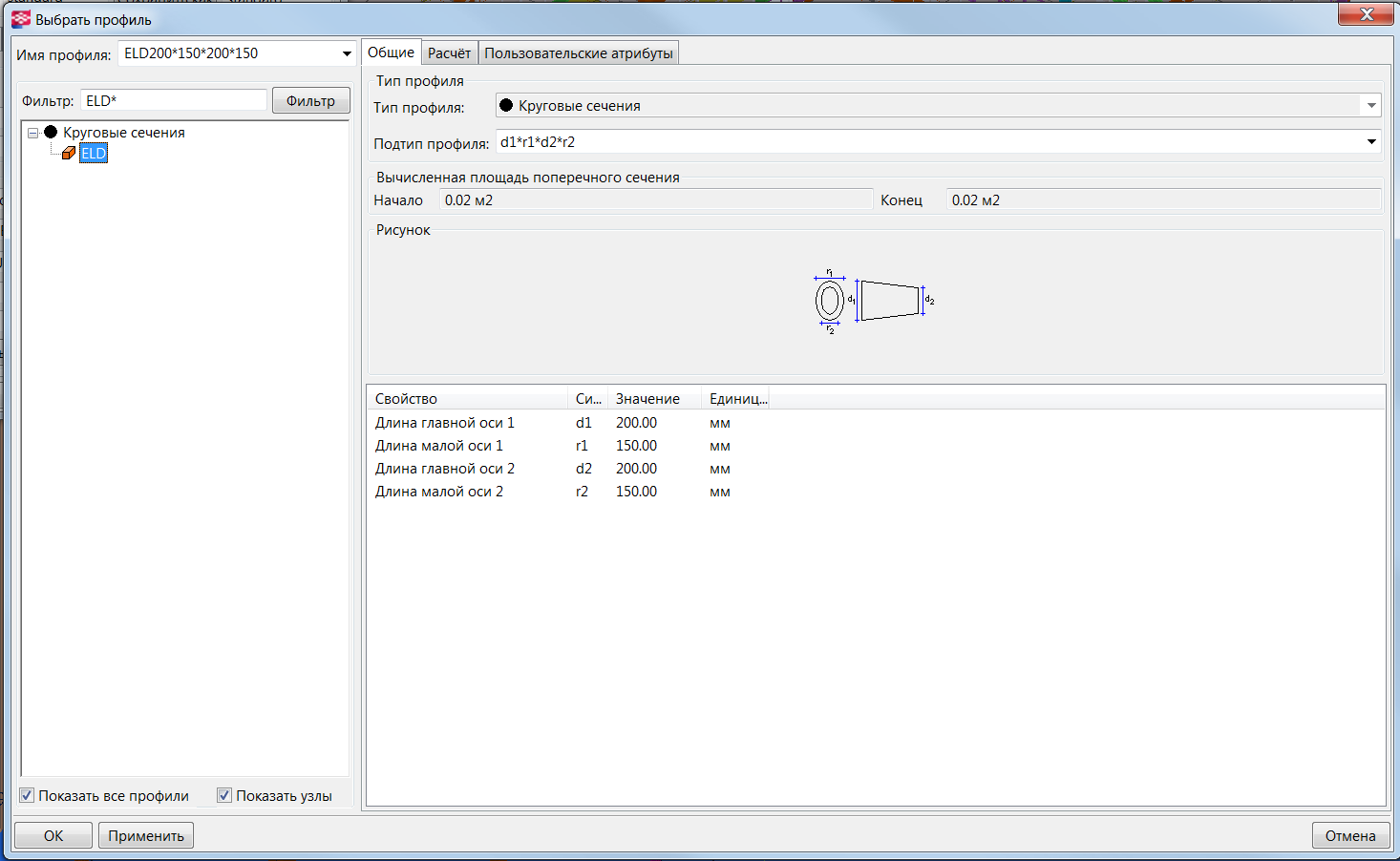Click the profile shape drawing in Рисунок
The height and width of the screenshot is (861, 1400).
tap(874, 301)
